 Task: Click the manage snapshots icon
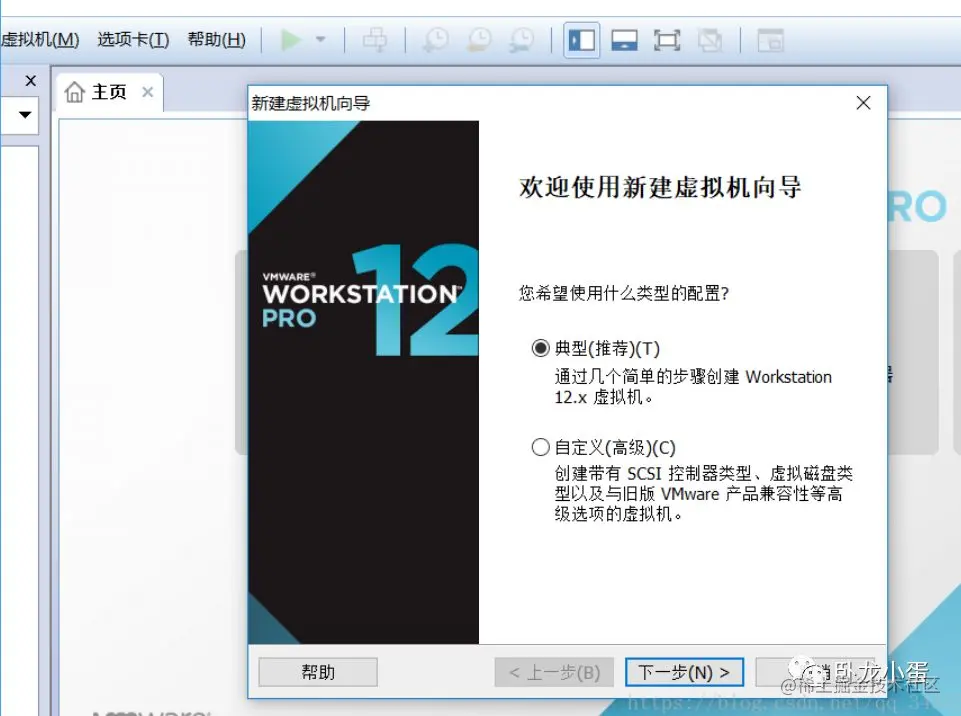522,40
